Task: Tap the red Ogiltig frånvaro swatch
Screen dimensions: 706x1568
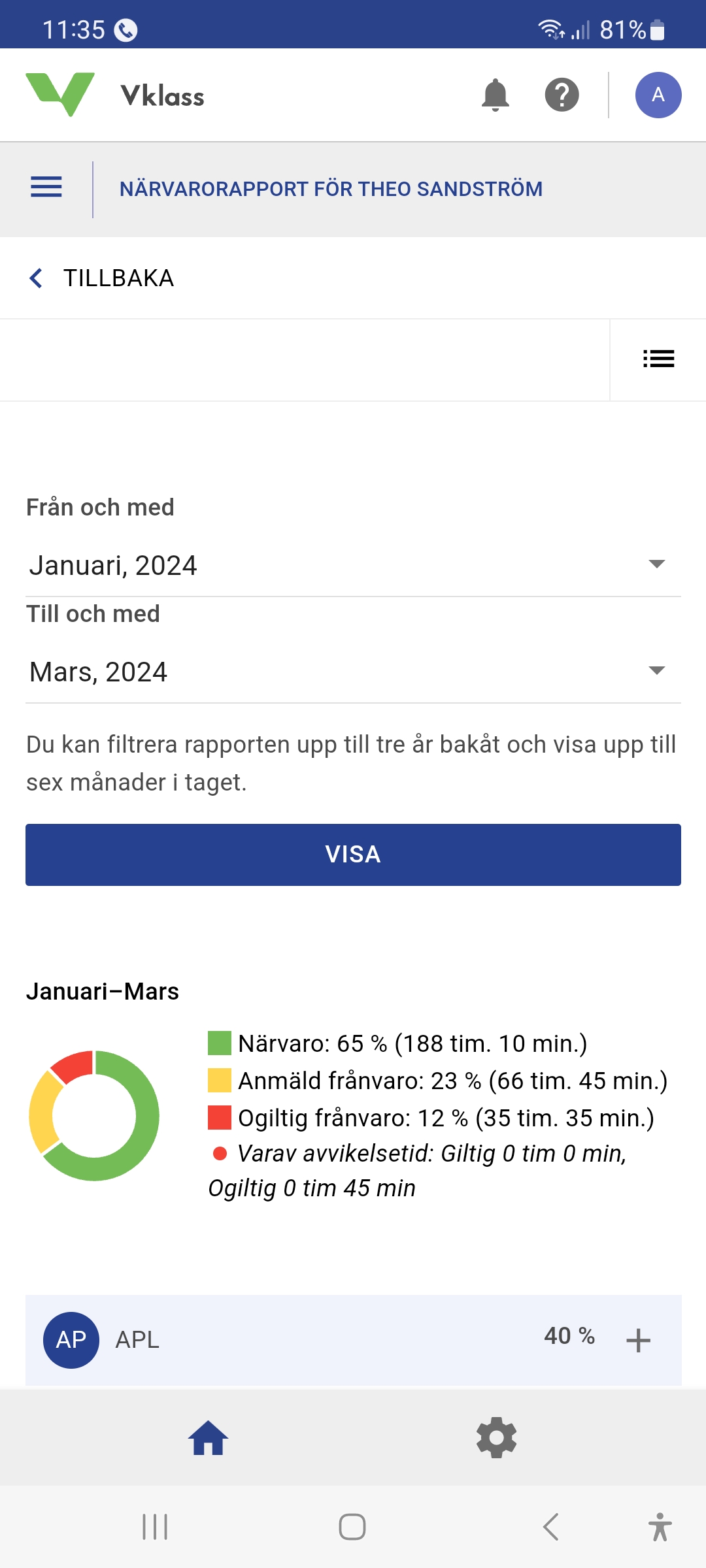Action: pyautogui.click(x=220, y=1118)
